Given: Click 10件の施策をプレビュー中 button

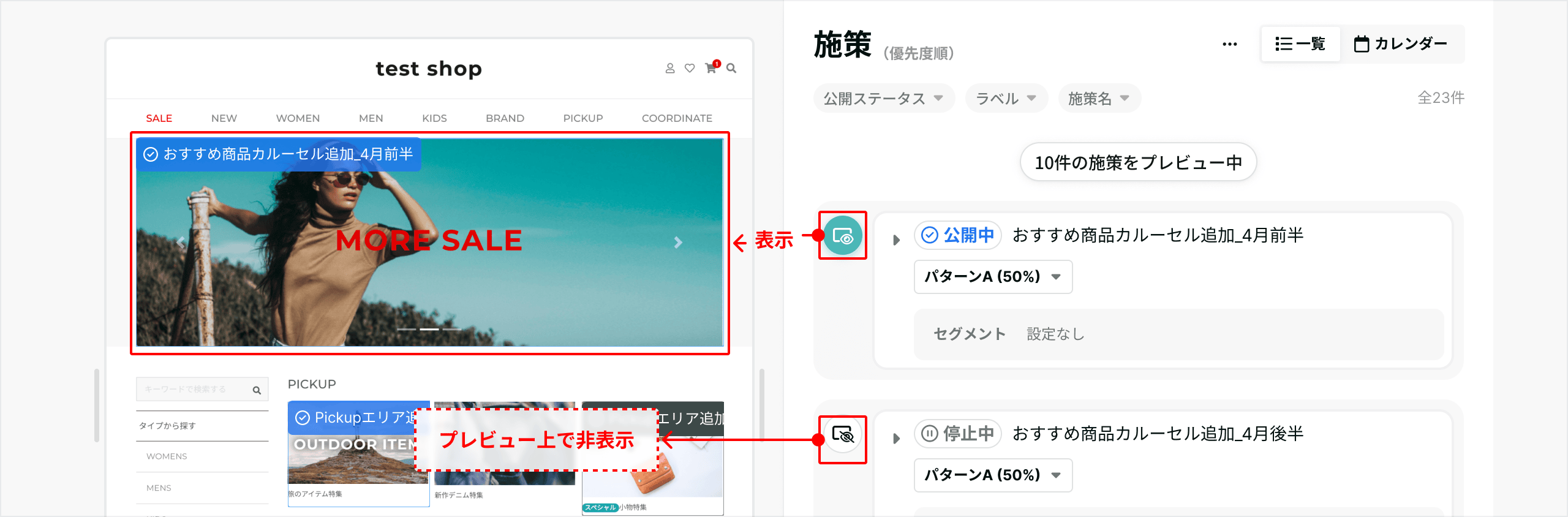Looking at the screenshot, I should click(x=1139, y=162).
